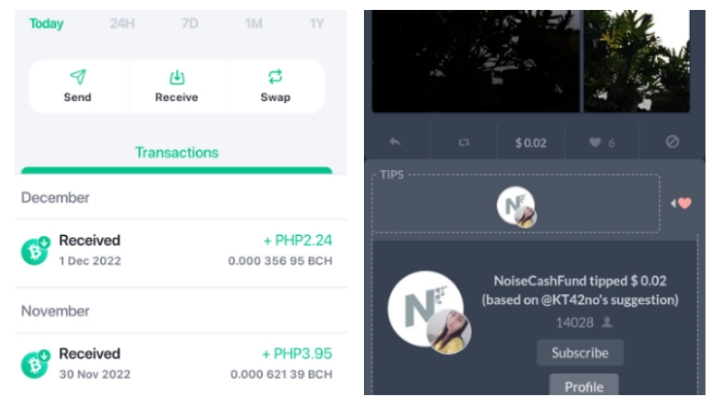Viewport: 720px width, 405px height.
Task: Open NoiseCashFund's Profile button
Action: tap(584, 386)
